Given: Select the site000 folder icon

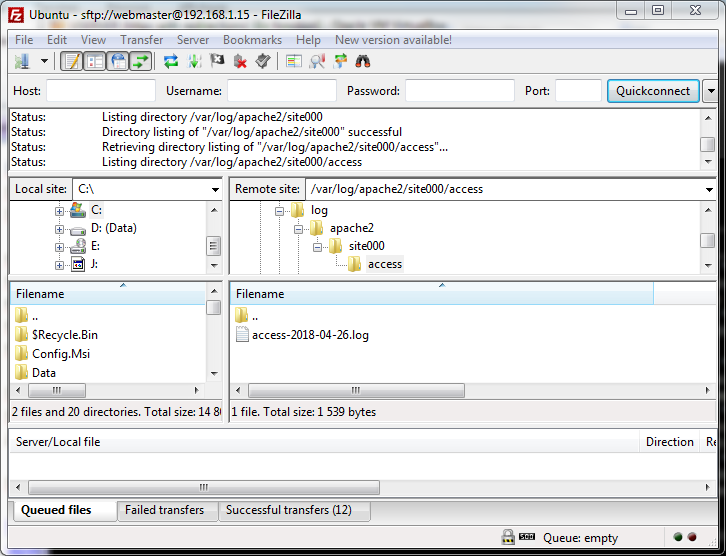Looking at the screenshot, I should (335, 246).
